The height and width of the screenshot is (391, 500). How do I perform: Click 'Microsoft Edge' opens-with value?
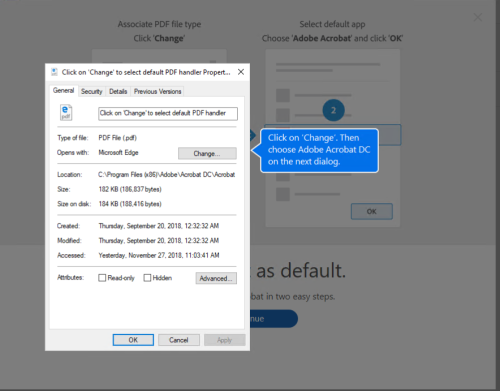[118, 153]
